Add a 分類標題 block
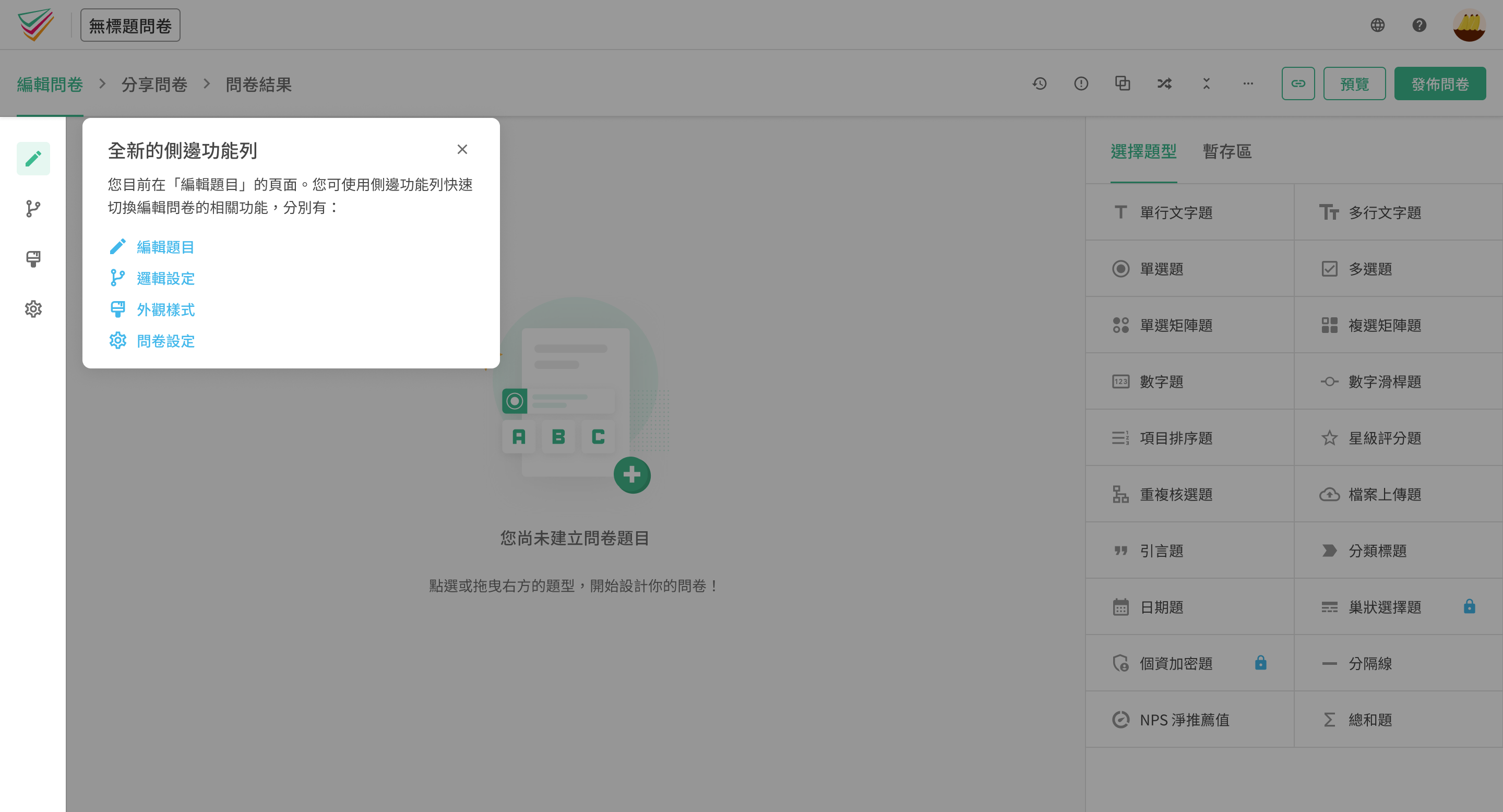 [1399, 551]
